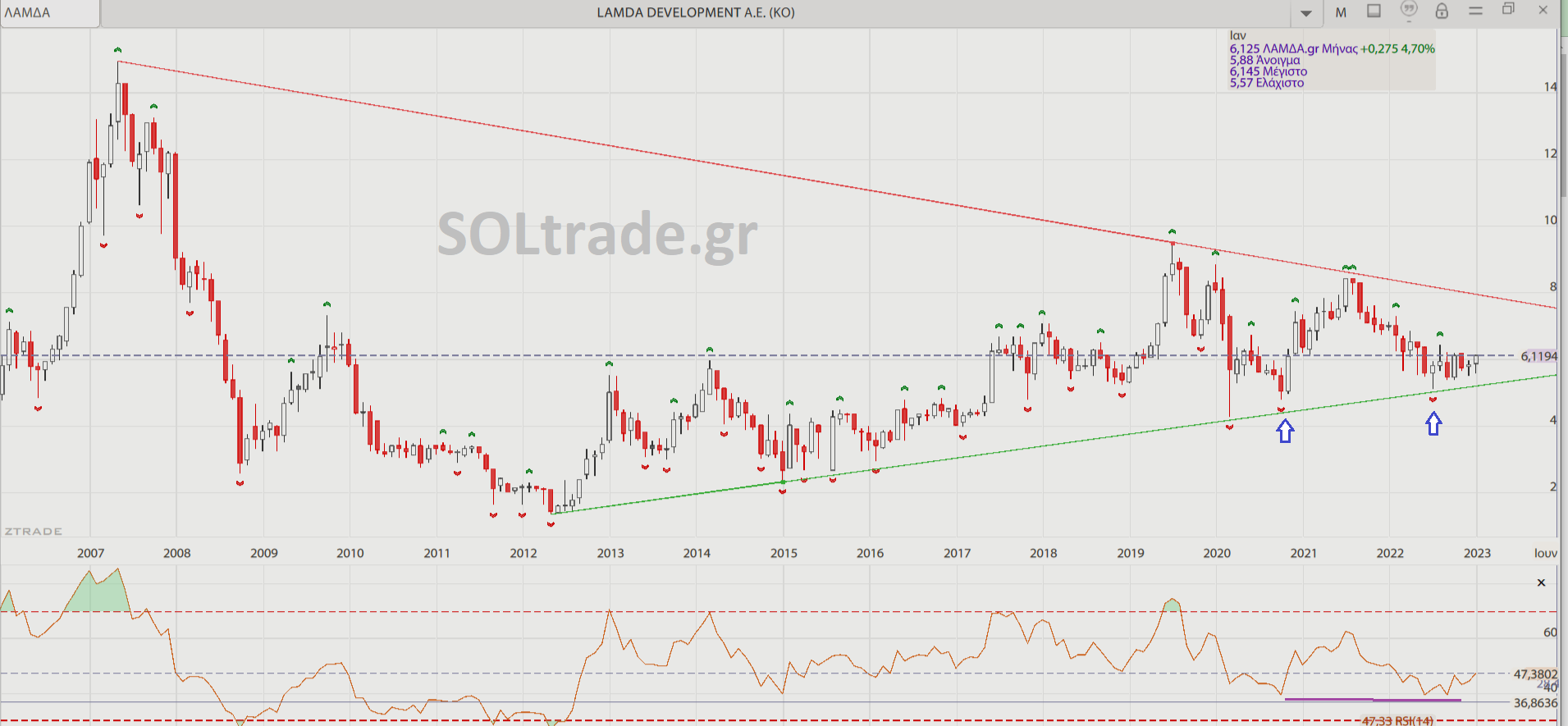Screen dimensions: 1568x726
Task: Click the right blue up-arrow marker near 2022
Action: (1433, 423)
